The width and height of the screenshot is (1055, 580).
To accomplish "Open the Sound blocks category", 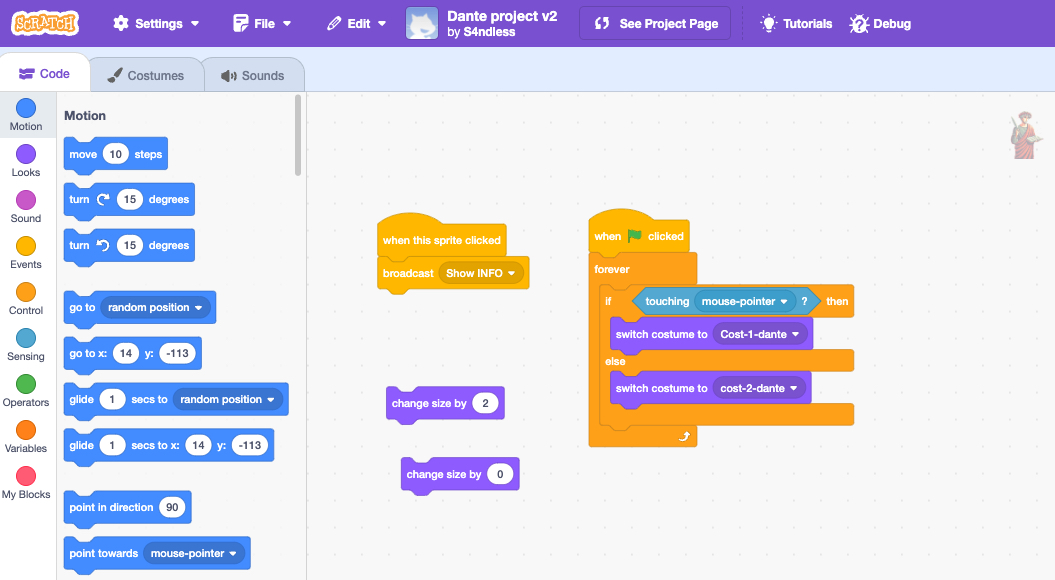I will (x=26, y=200).
